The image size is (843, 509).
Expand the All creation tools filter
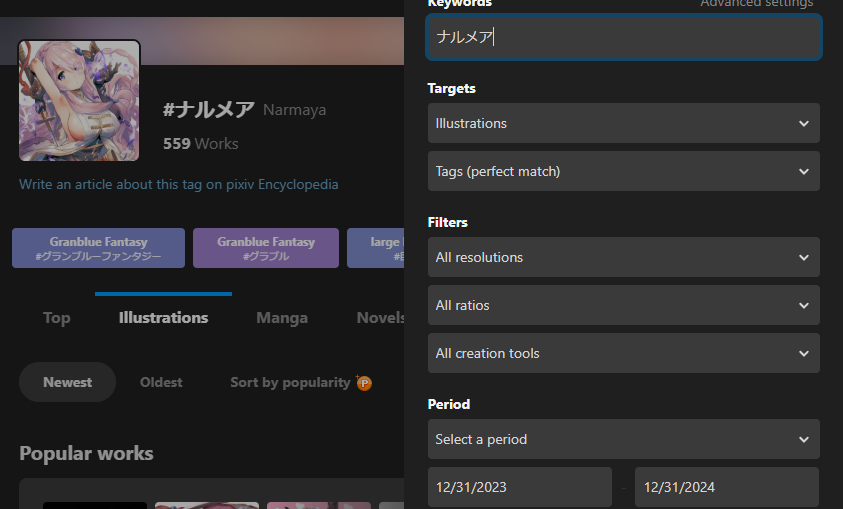pos(624,353)
